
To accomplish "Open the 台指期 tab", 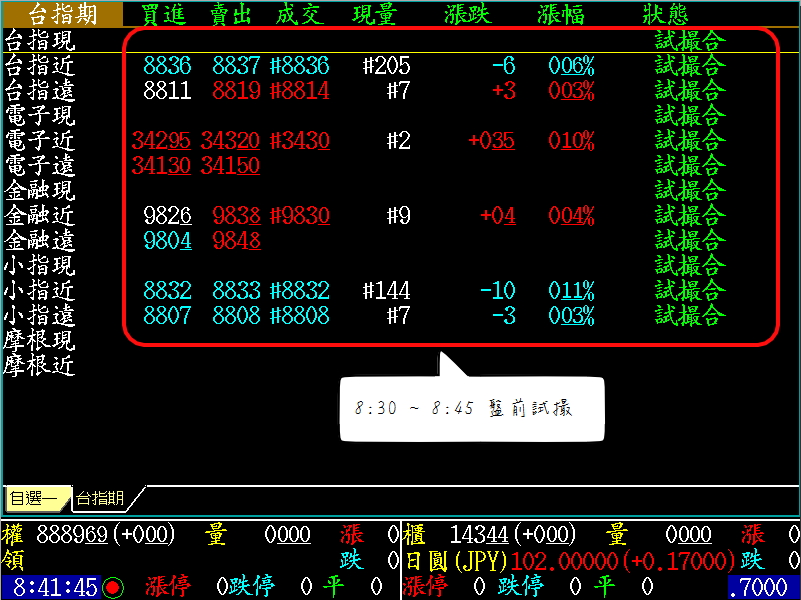I will pos(101,498).
